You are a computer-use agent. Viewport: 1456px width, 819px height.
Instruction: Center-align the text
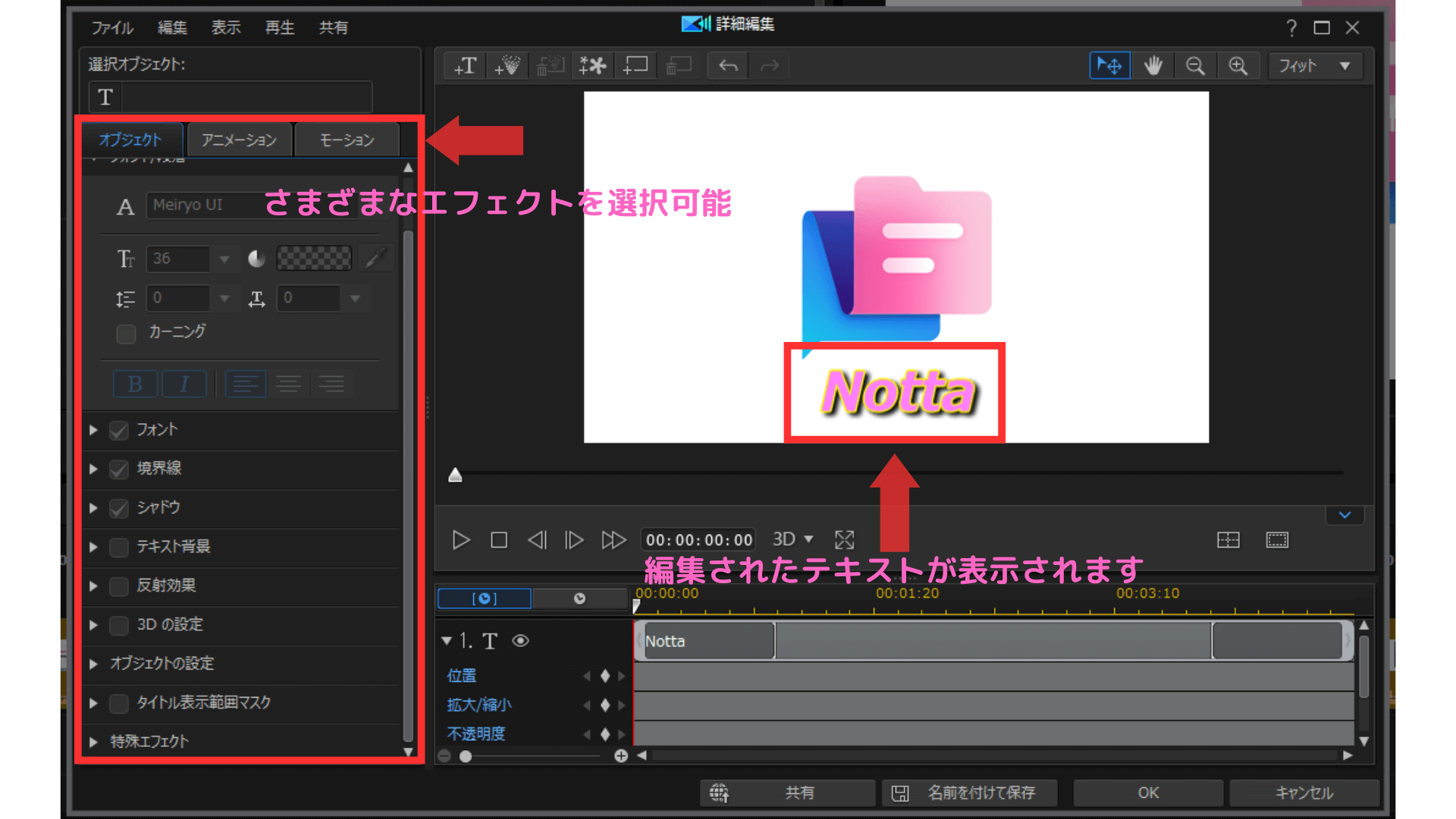[288, 384]
